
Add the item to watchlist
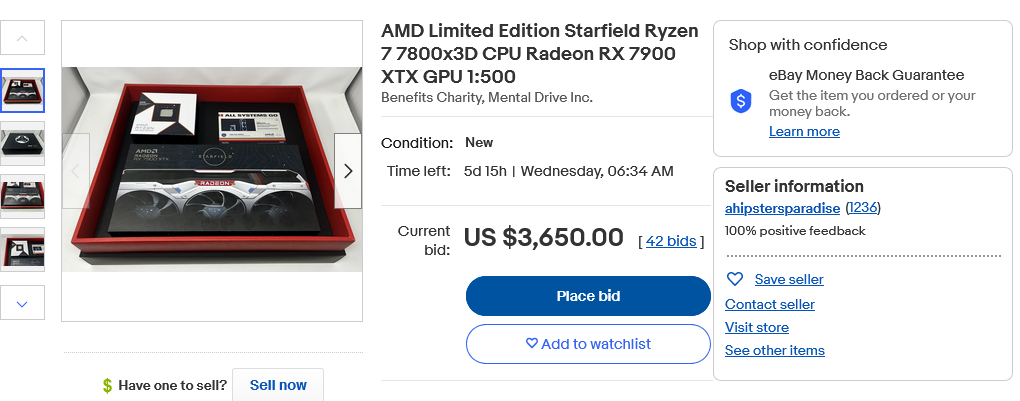pyautogui.click(x=588, y=344)
